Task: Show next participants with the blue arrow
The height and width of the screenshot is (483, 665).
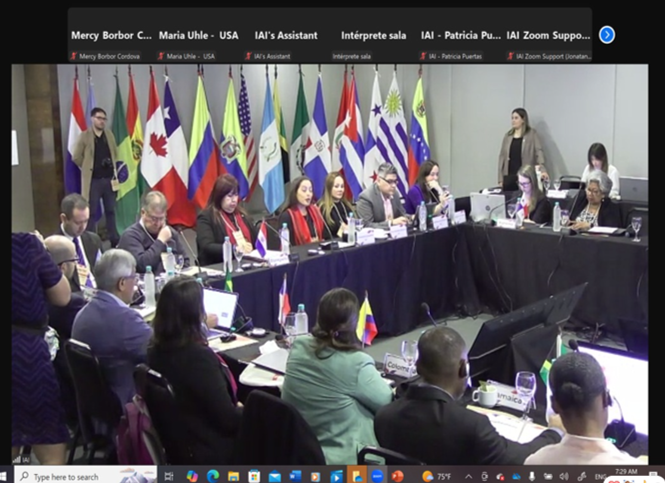Action: pos(607,35)
